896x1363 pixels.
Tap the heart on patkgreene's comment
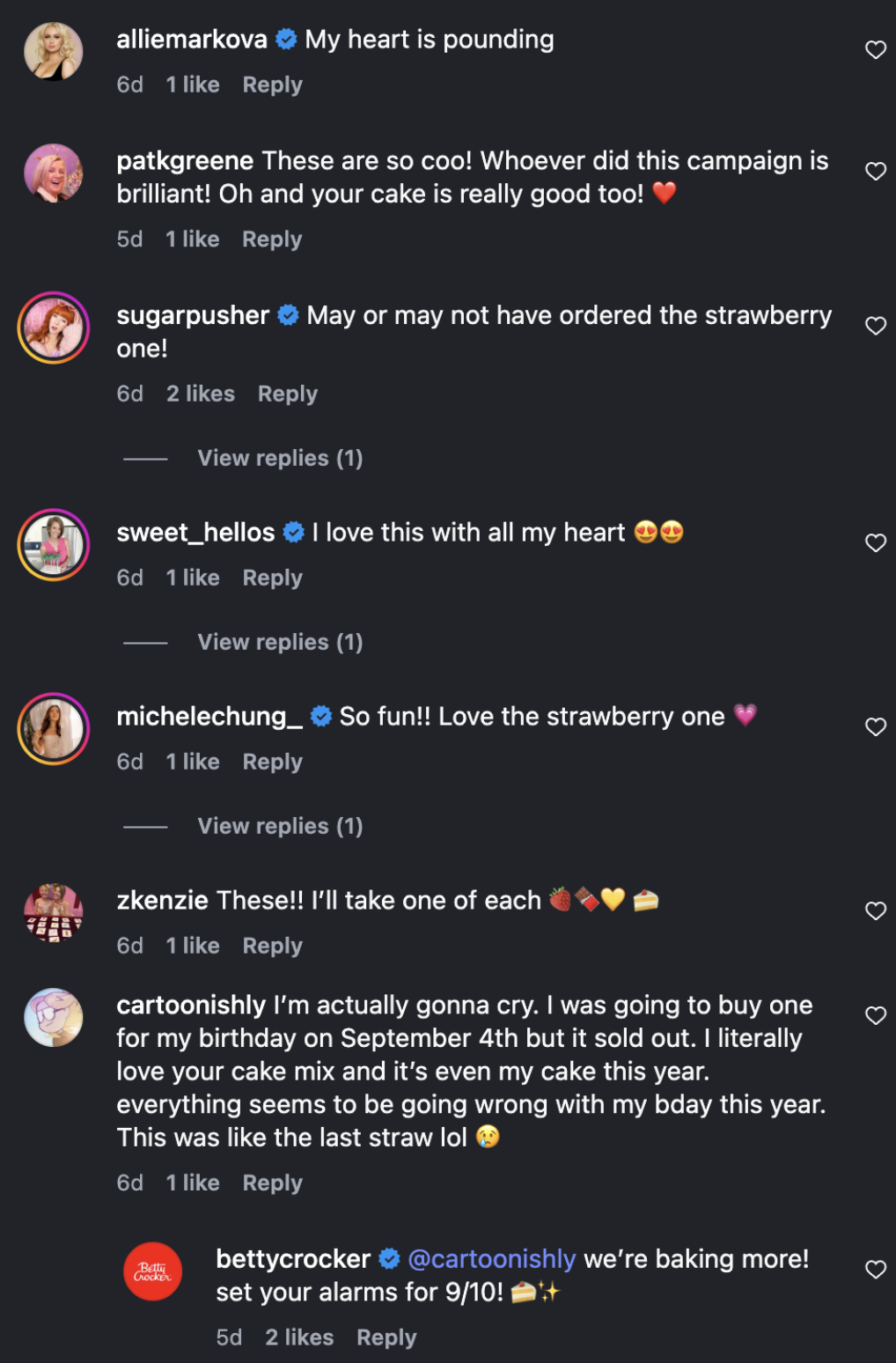coord(875,172)
